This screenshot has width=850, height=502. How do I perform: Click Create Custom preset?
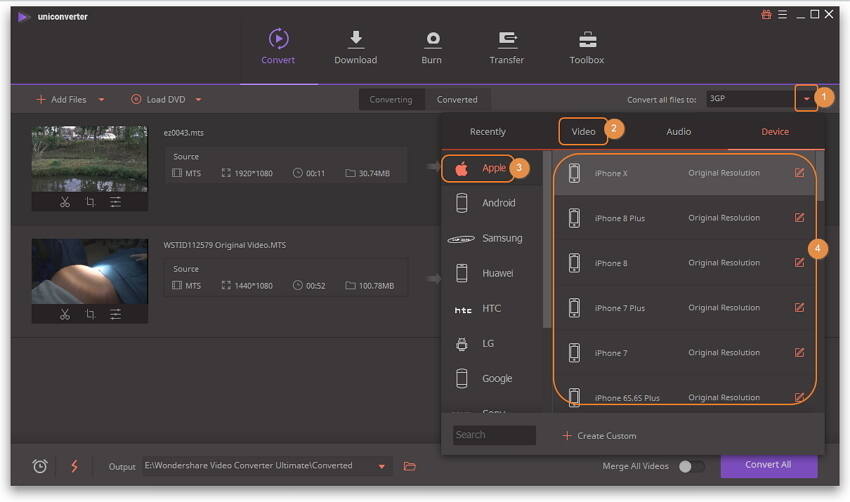(600, 436)
